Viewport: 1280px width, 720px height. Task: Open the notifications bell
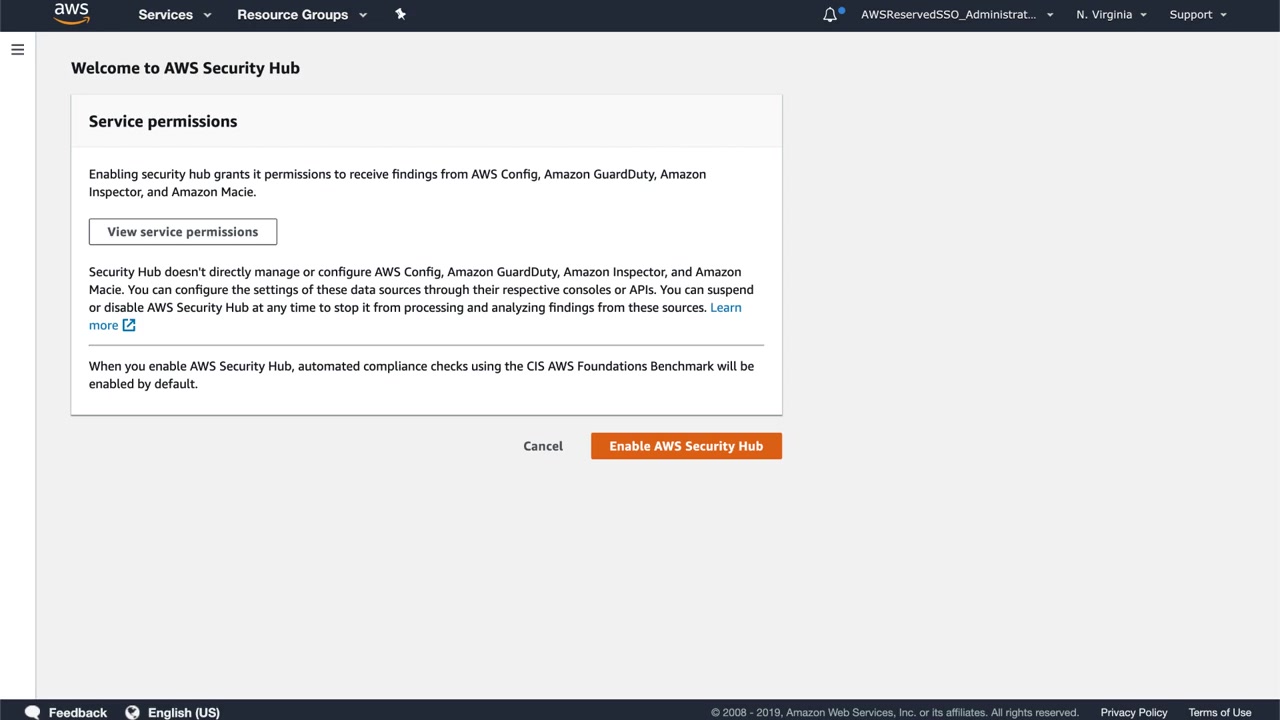click(830, 15)
